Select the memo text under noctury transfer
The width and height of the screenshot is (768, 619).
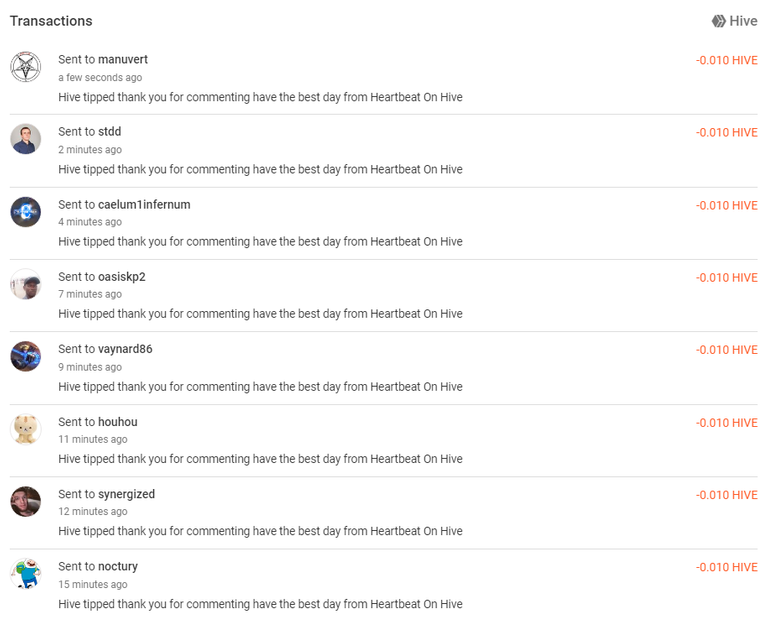click(260, 604)
